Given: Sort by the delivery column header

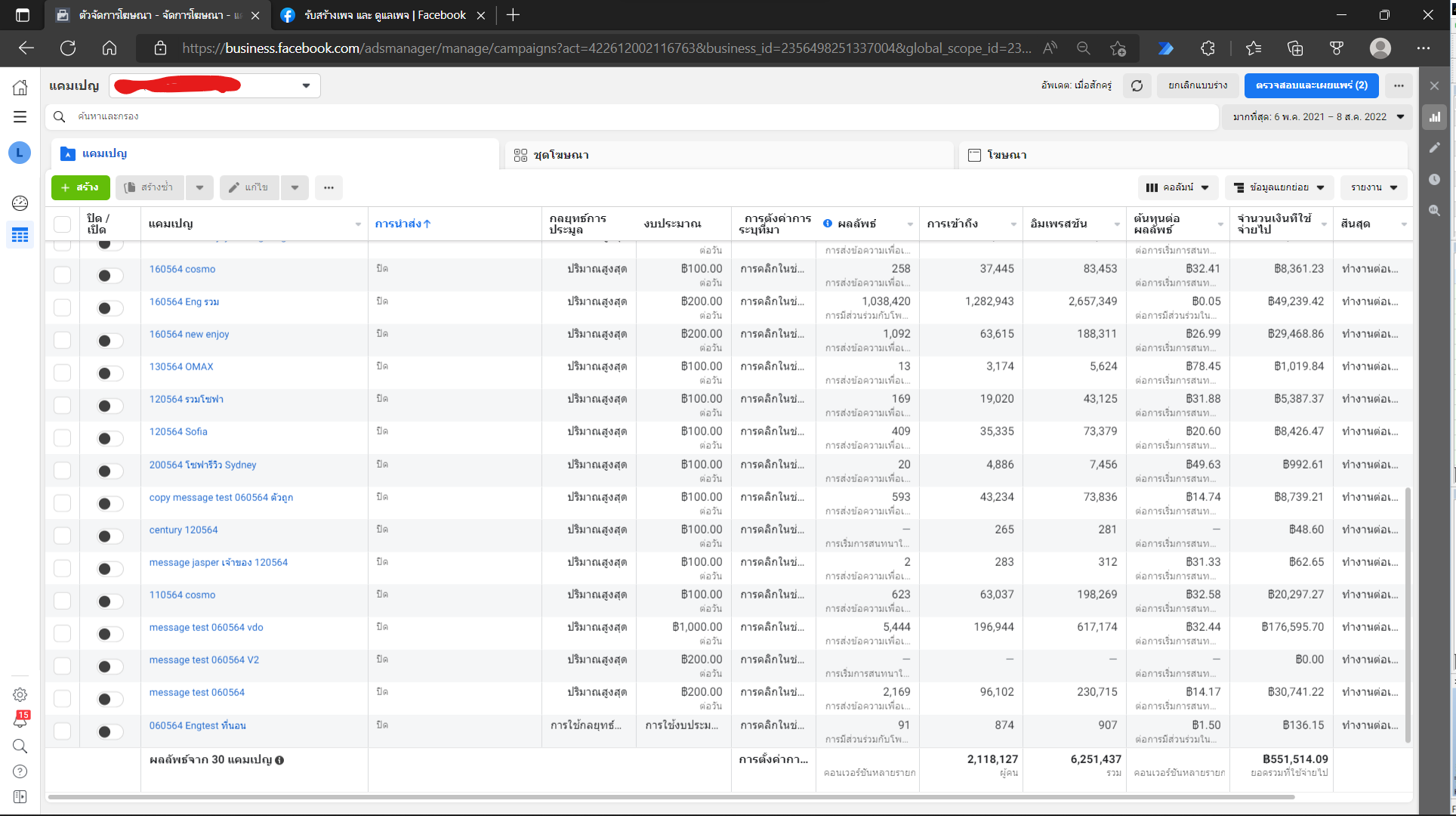Looking at the screenshot, I should 403,224.
